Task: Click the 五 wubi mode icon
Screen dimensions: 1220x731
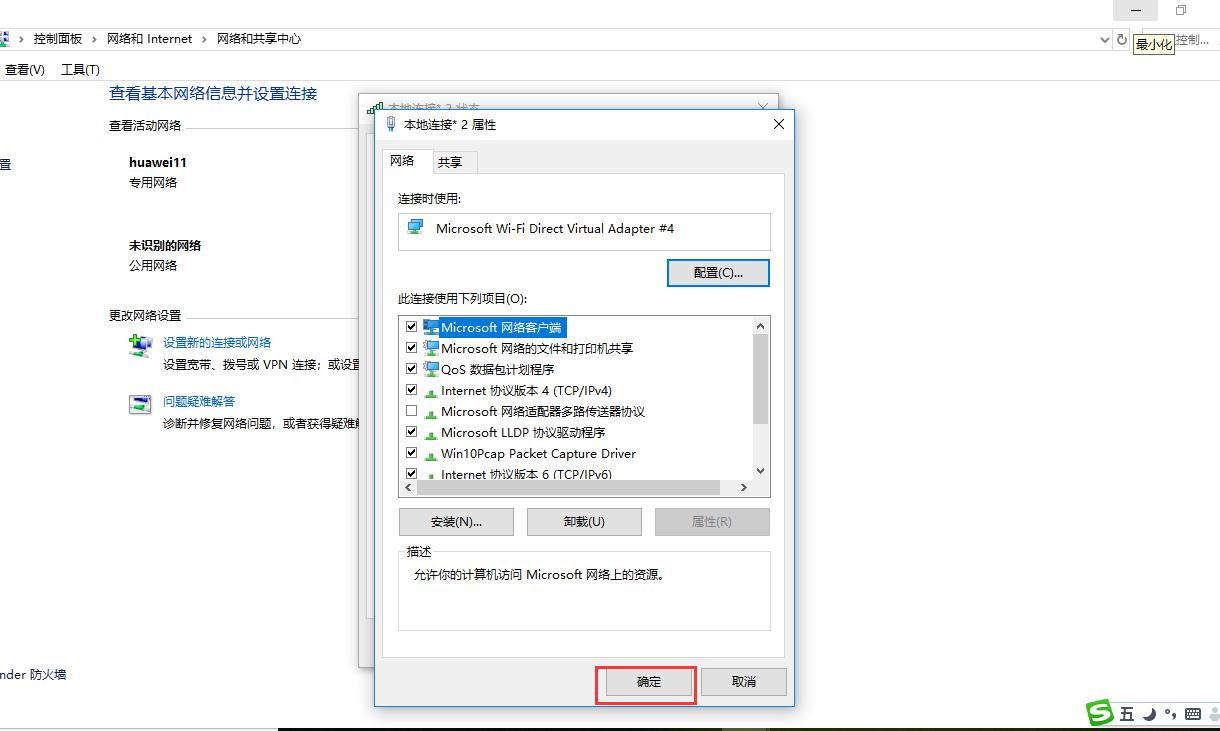Action: [1127, 714]
